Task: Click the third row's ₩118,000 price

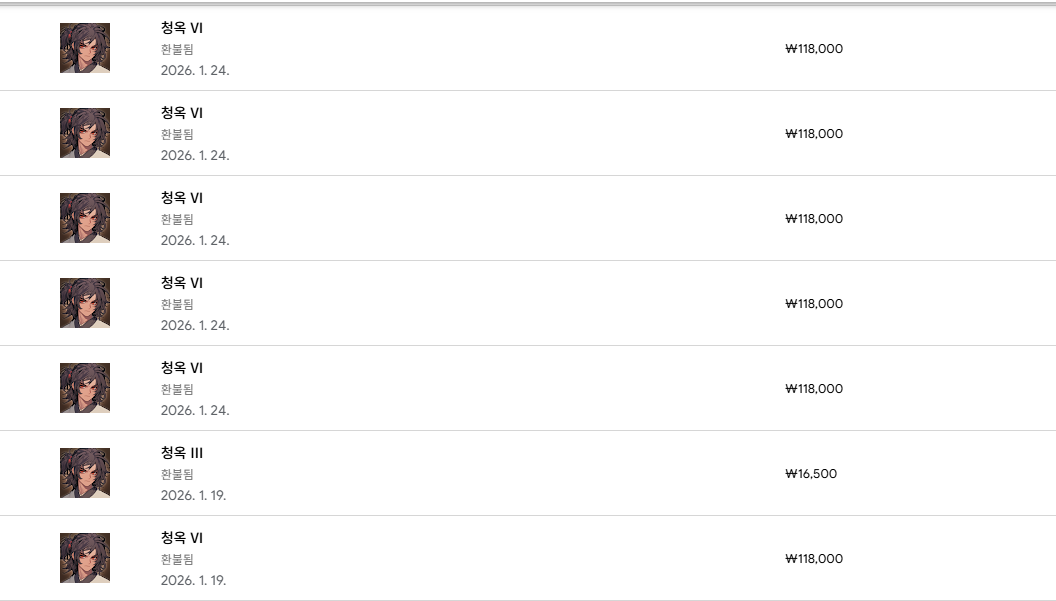Action: [814, 219]
